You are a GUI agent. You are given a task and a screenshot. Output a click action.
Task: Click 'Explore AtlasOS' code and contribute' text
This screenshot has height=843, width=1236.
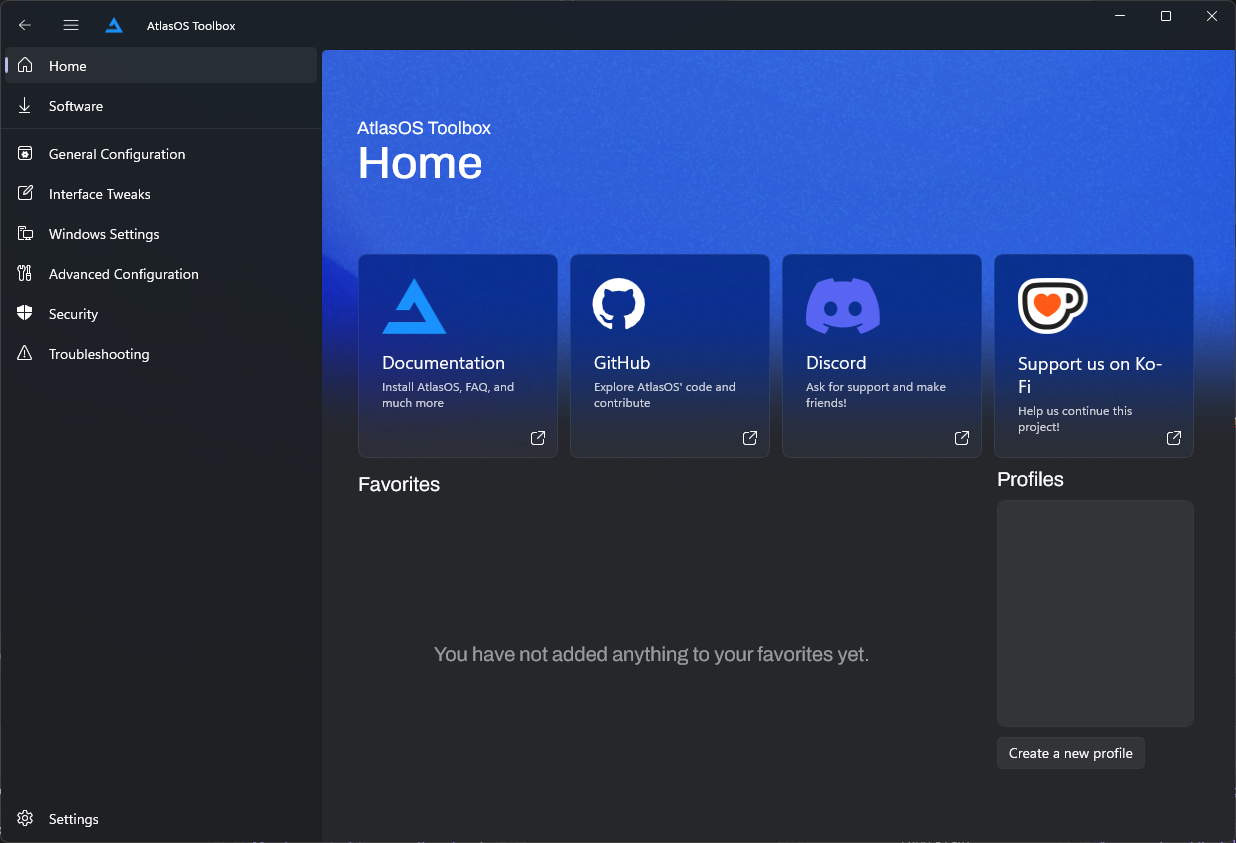665,395
